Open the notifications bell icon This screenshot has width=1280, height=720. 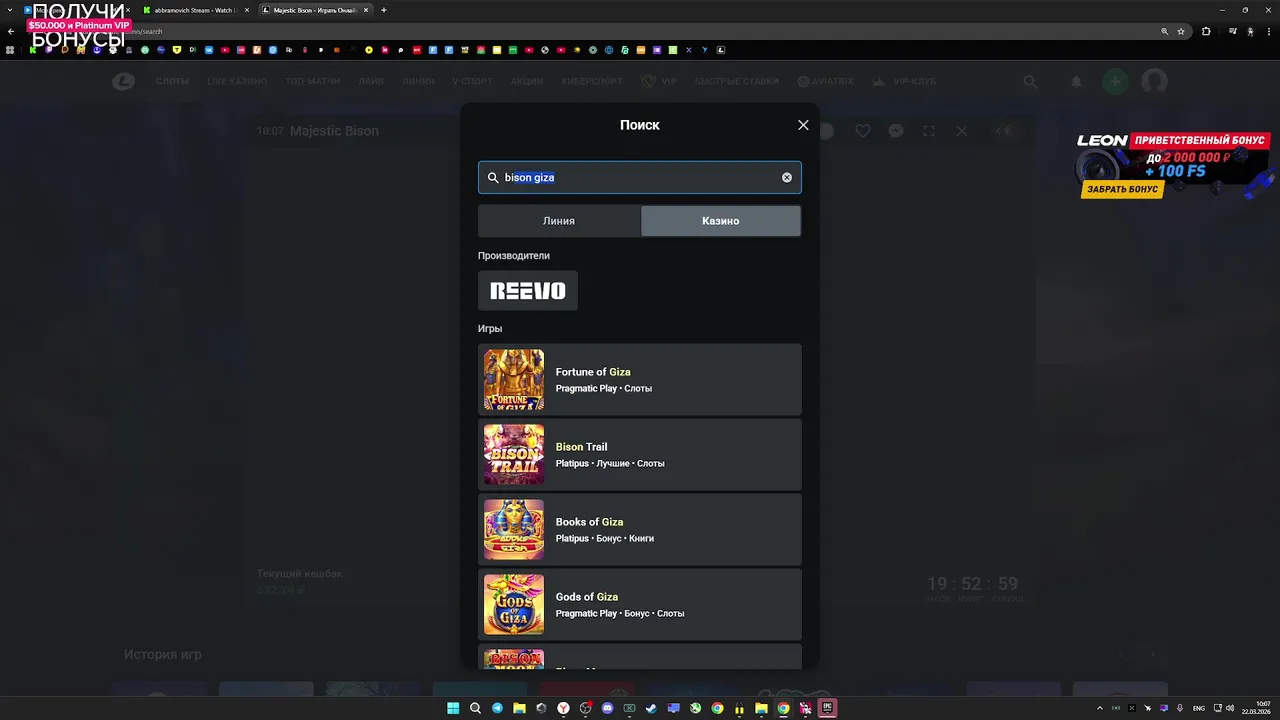pos(1077,82)
